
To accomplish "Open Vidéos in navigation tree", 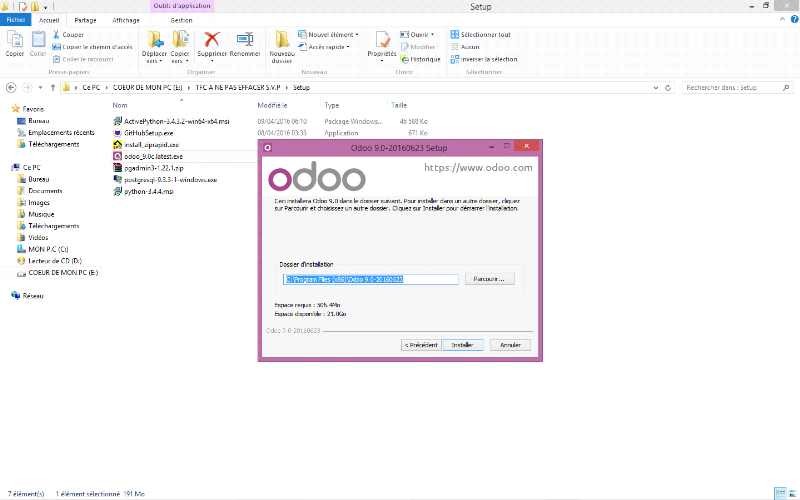I will click(38, 238).
